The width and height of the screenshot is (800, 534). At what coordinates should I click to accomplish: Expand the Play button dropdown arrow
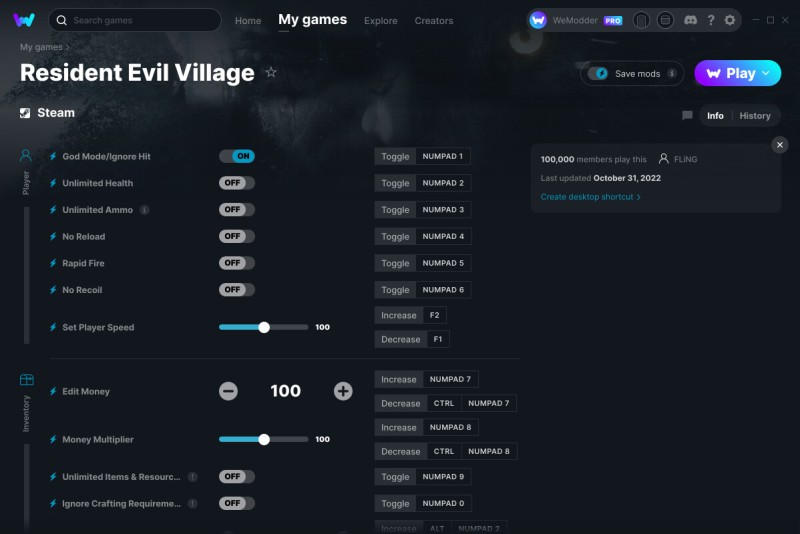pyautogui.click(x=766, y=73)
